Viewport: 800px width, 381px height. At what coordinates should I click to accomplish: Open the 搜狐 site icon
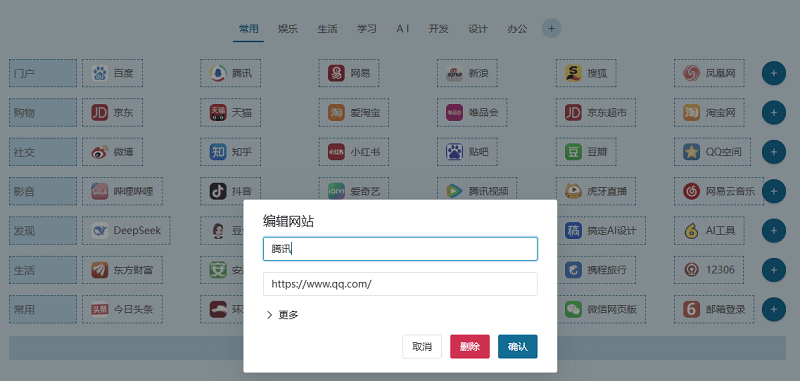[x=573, y=73]
